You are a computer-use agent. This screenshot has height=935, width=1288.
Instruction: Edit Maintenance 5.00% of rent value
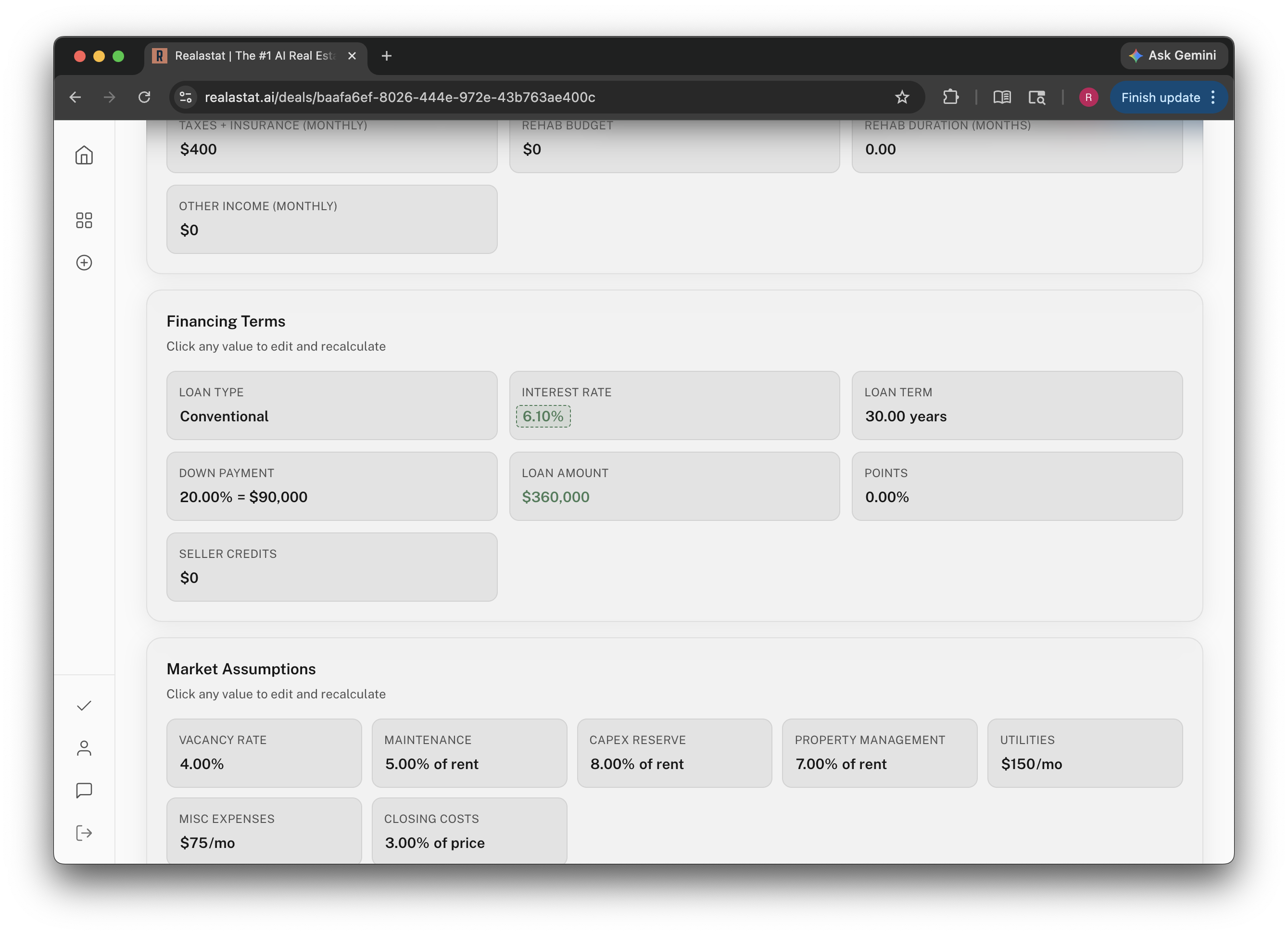tap(431, 764)
